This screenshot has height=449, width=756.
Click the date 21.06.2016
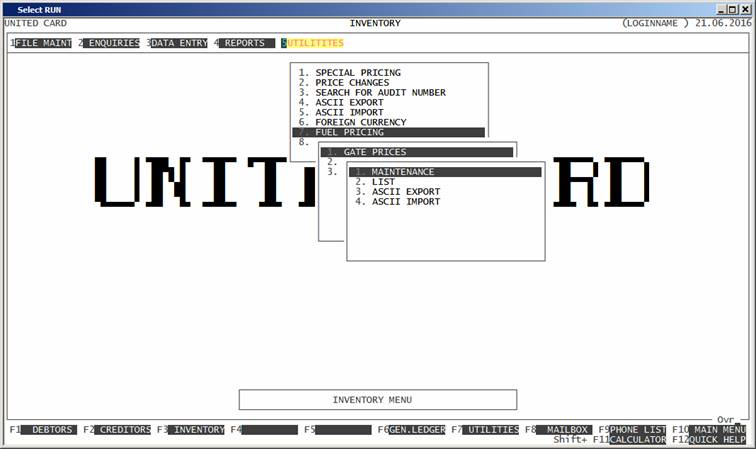(x=723, y=23)
